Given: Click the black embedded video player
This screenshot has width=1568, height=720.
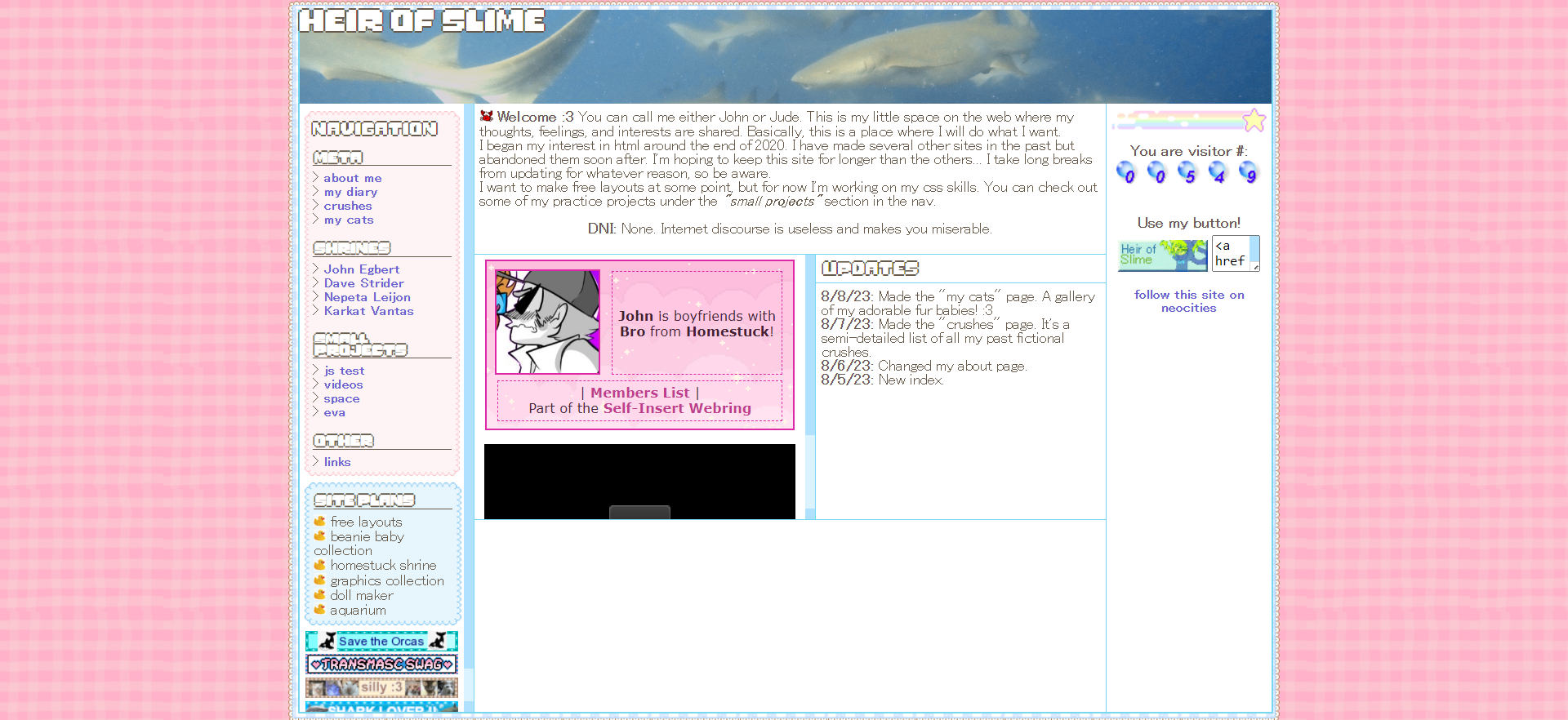Looking at the screenshot, I should pos(639,482).
